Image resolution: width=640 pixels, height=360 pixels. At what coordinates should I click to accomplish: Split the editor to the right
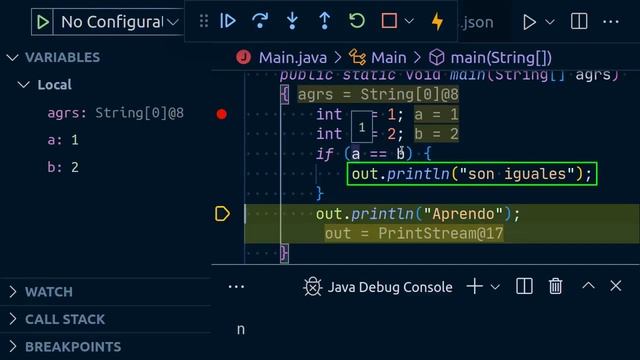point(579,22)
